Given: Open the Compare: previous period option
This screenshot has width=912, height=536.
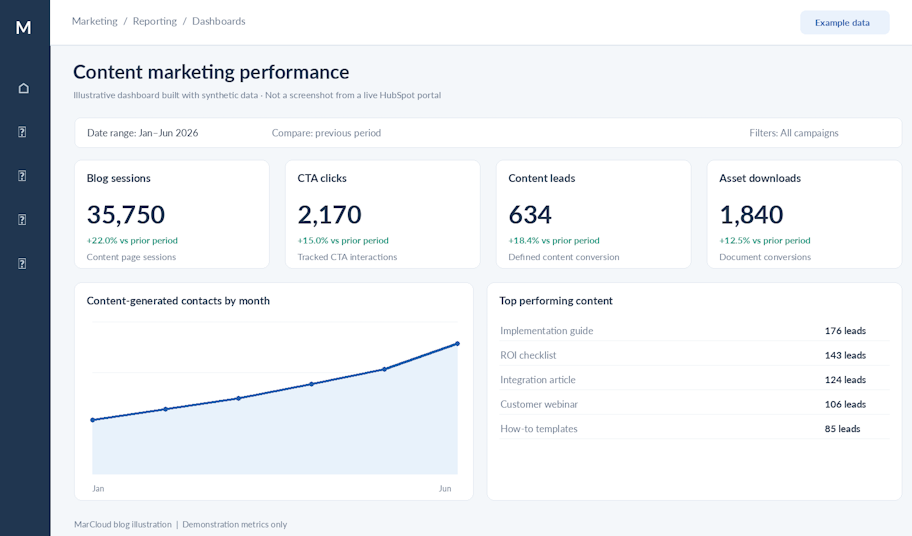Looking at the screenshot, I should tap(326, 133).
